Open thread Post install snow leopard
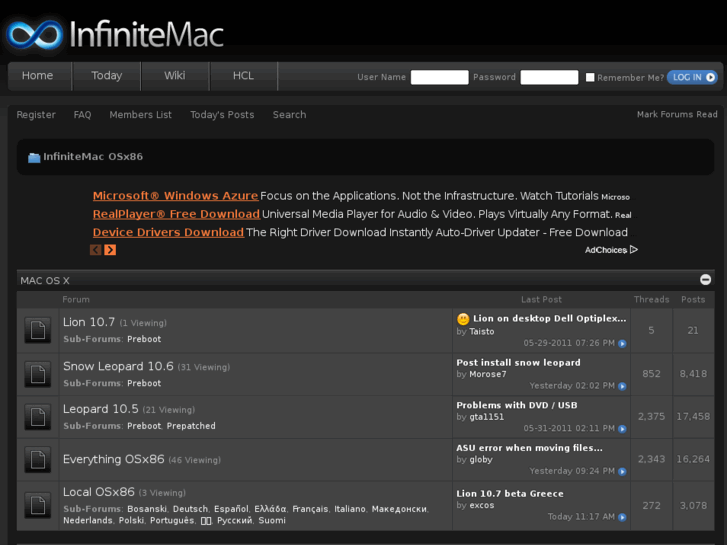 tap(518, 363)
